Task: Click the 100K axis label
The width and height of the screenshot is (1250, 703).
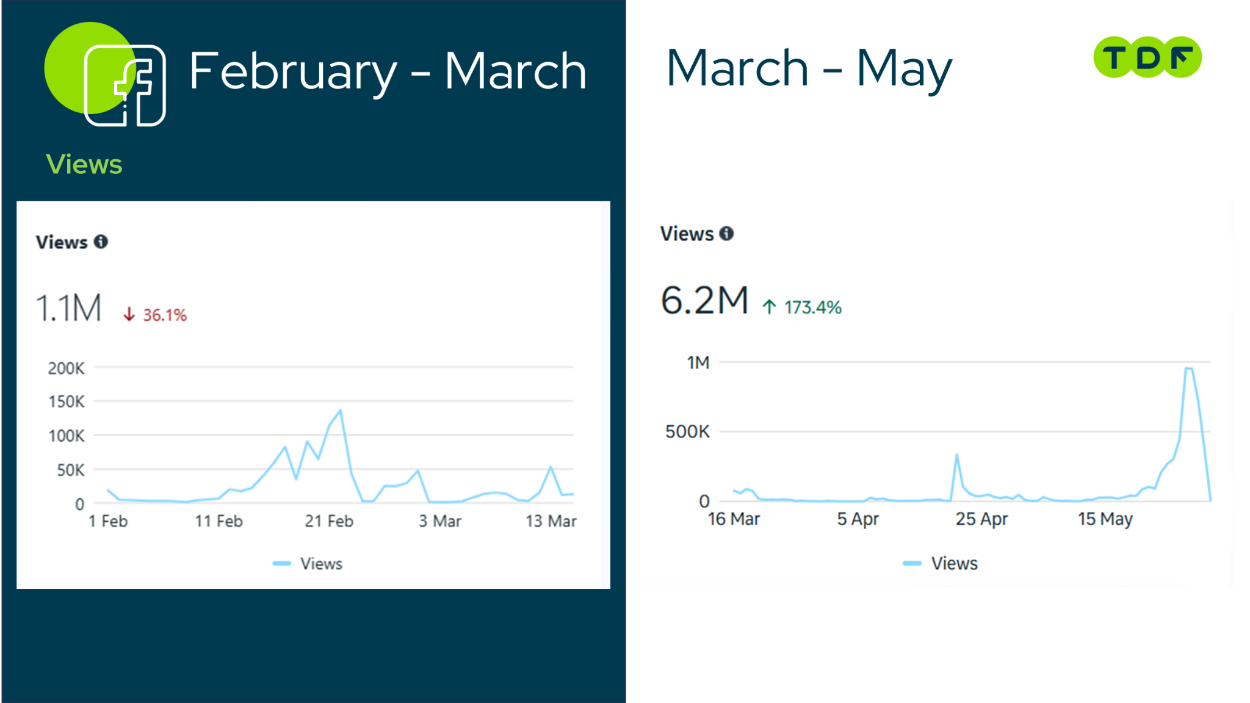Action: pyautogui.click(x=66, y=436)
